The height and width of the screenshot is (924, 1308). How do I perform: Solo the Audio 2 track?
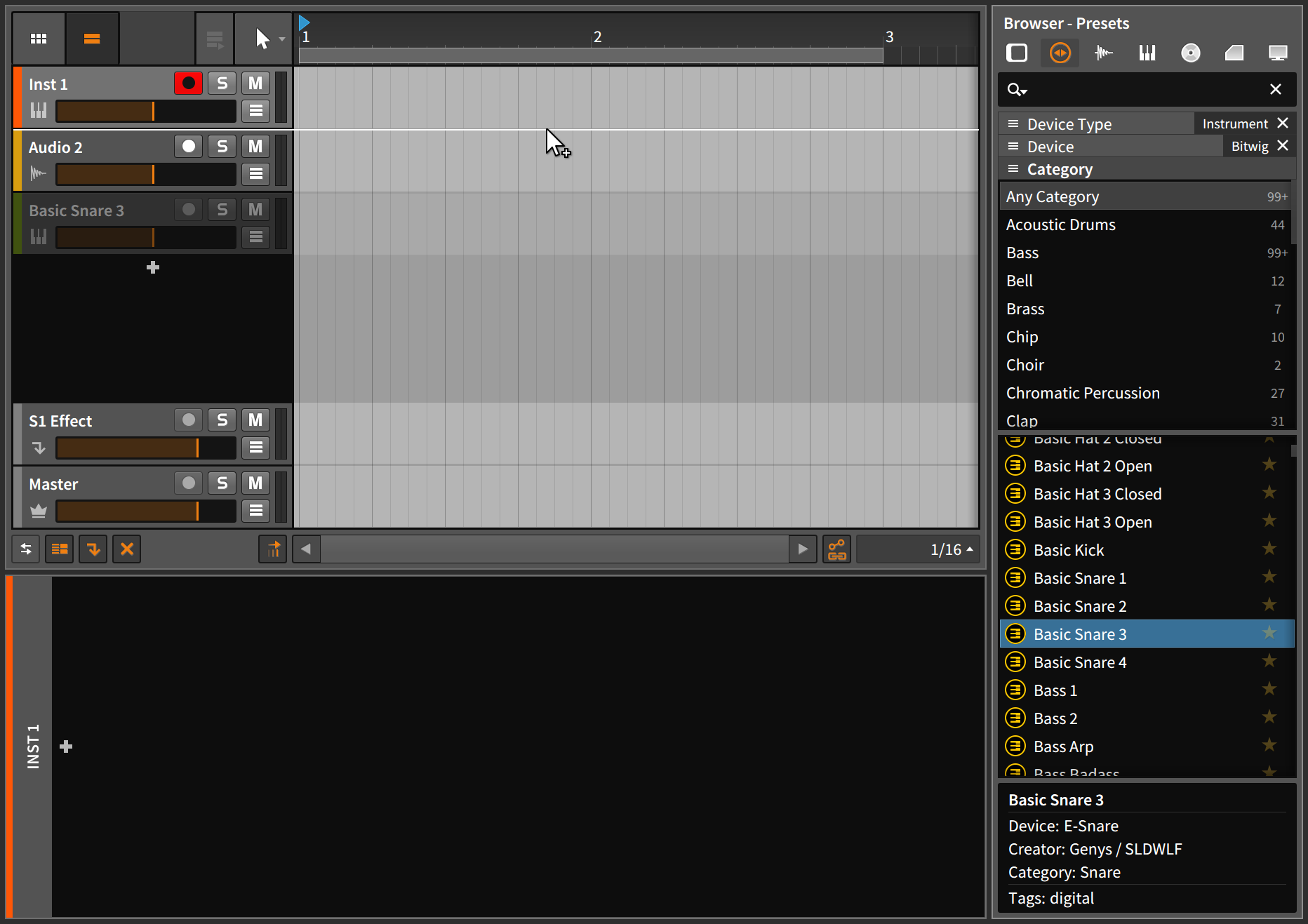(x=222, y=147)
